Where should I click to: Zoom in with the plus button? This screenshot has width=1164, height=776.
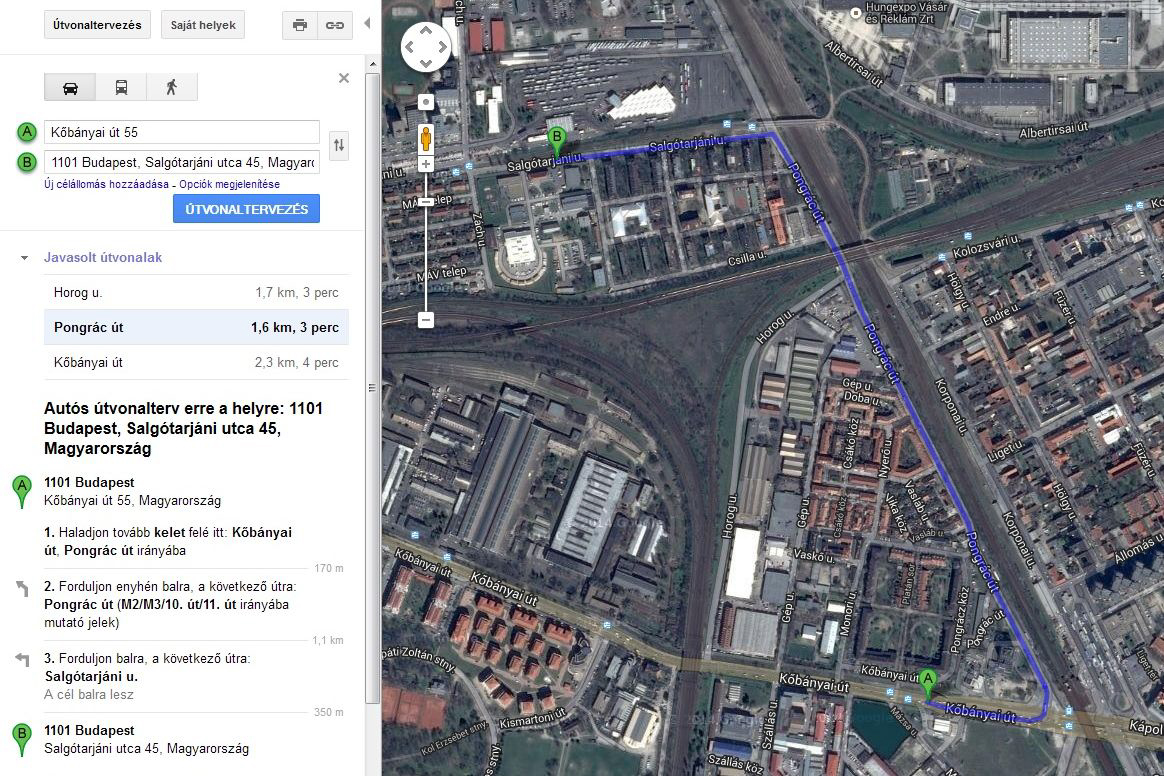point(426,164)
